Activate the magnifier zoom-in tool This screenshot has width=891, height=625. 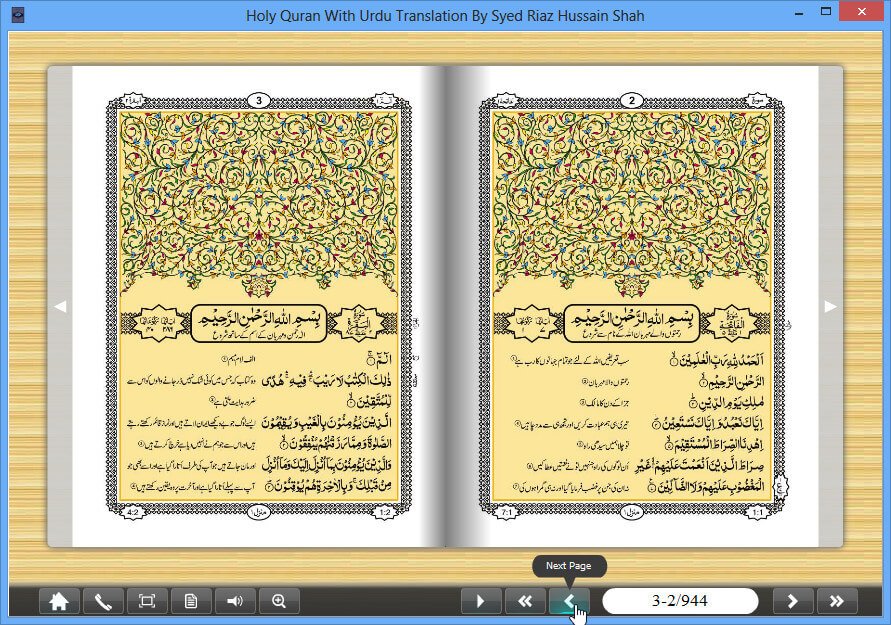click(279, 601)
